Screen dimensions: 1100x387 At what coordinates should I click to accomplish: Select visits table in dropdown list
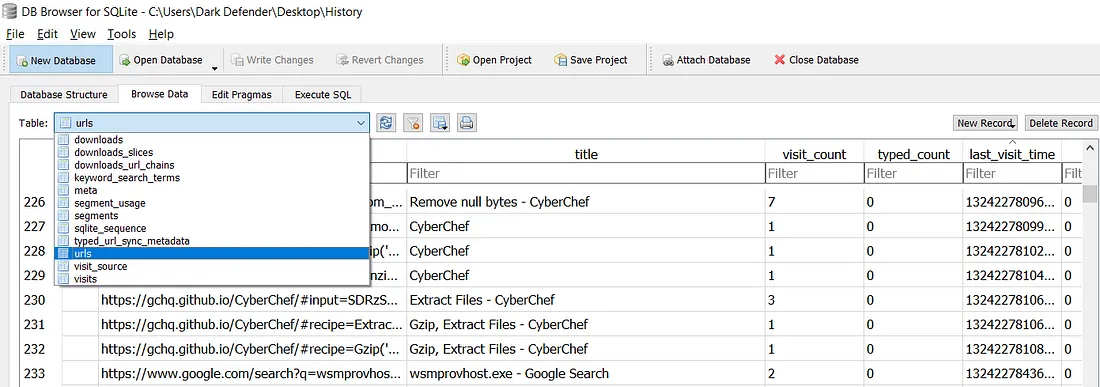tap(212, 279)
